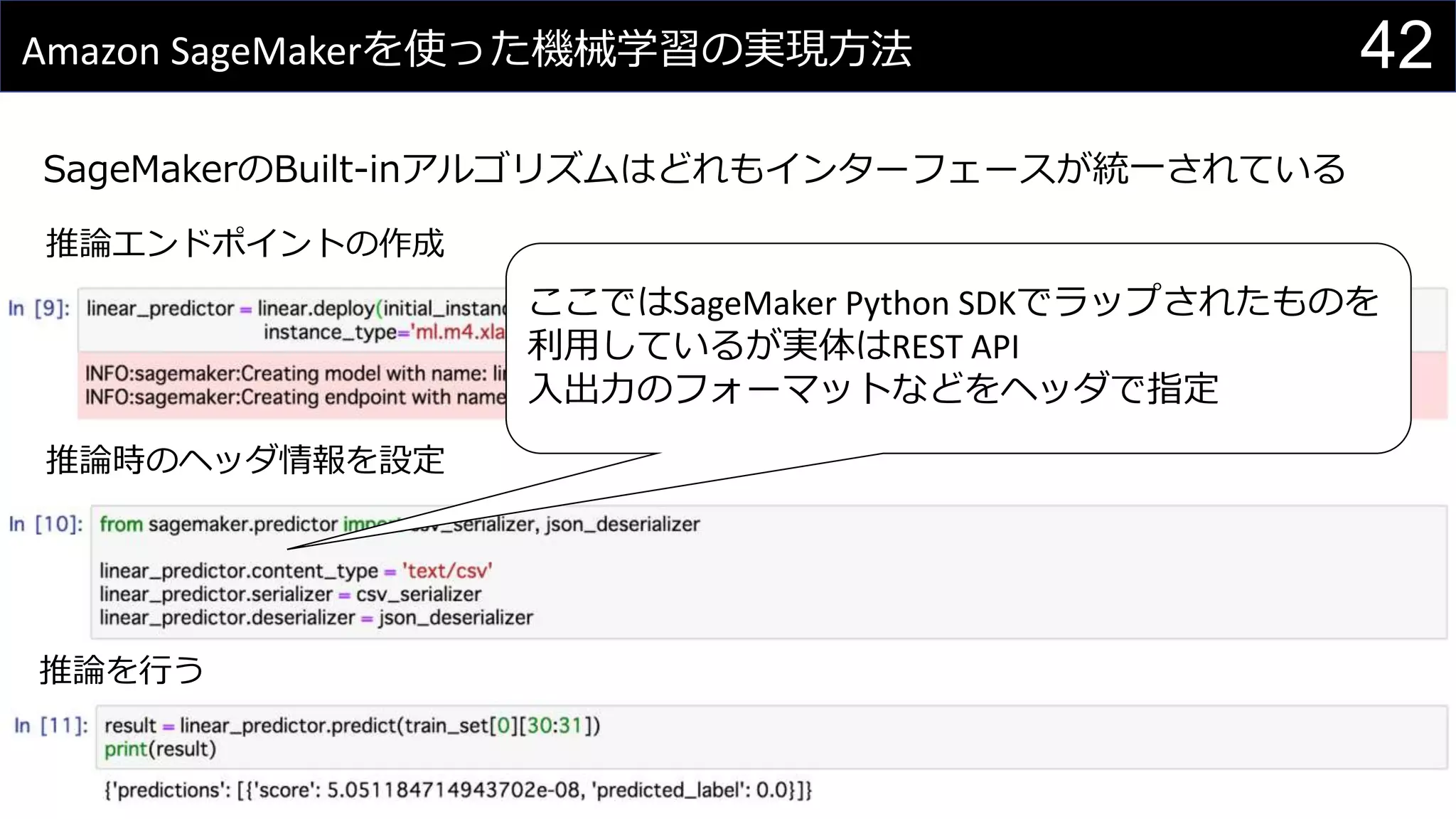Click the callout line '利用しているが実体はREST API'
The width and height of the screenshot is (1456, 819).
pos(773,346)
